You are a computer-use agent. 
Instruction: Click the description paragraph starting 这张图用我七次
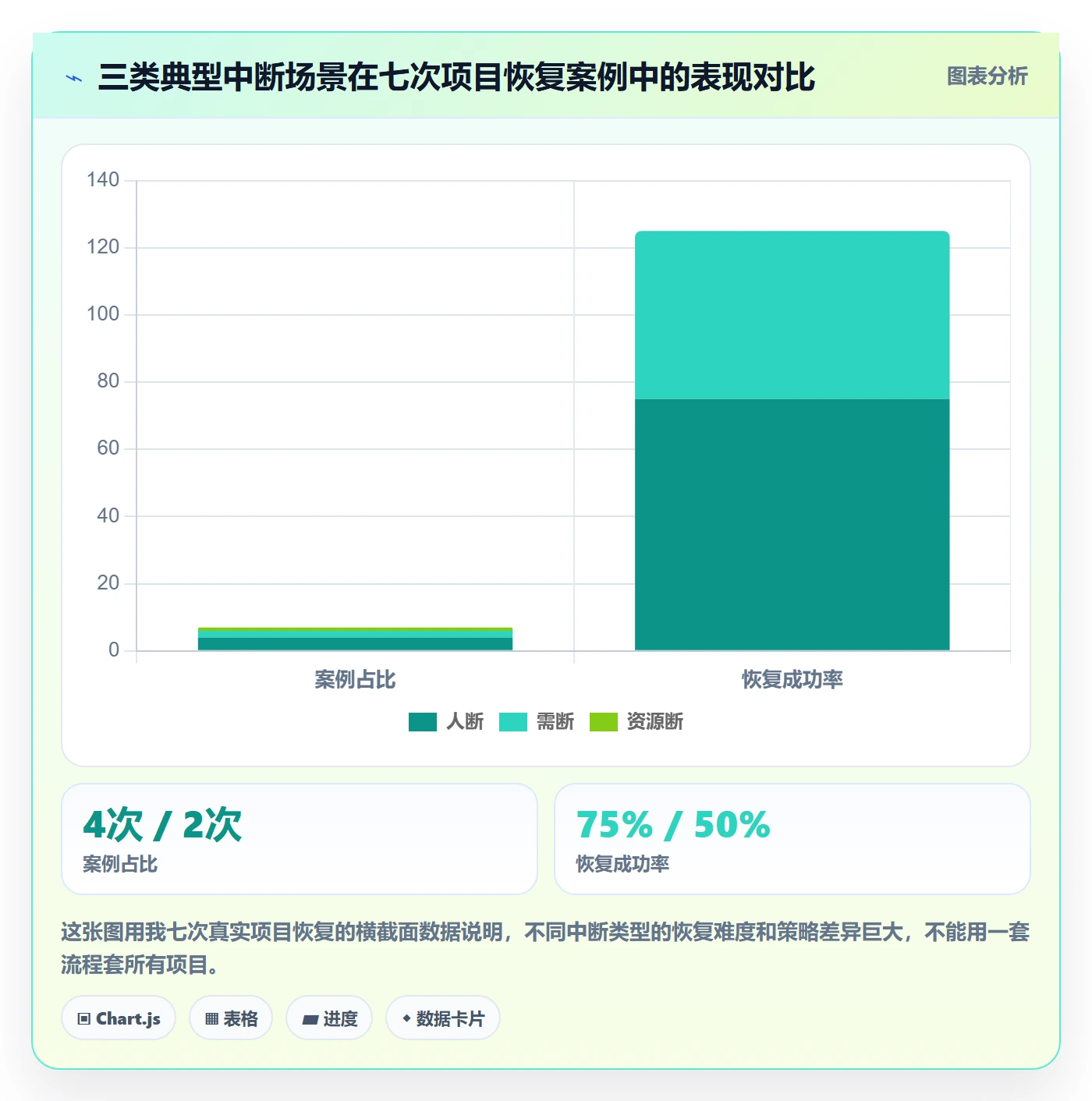click(545, 948)
